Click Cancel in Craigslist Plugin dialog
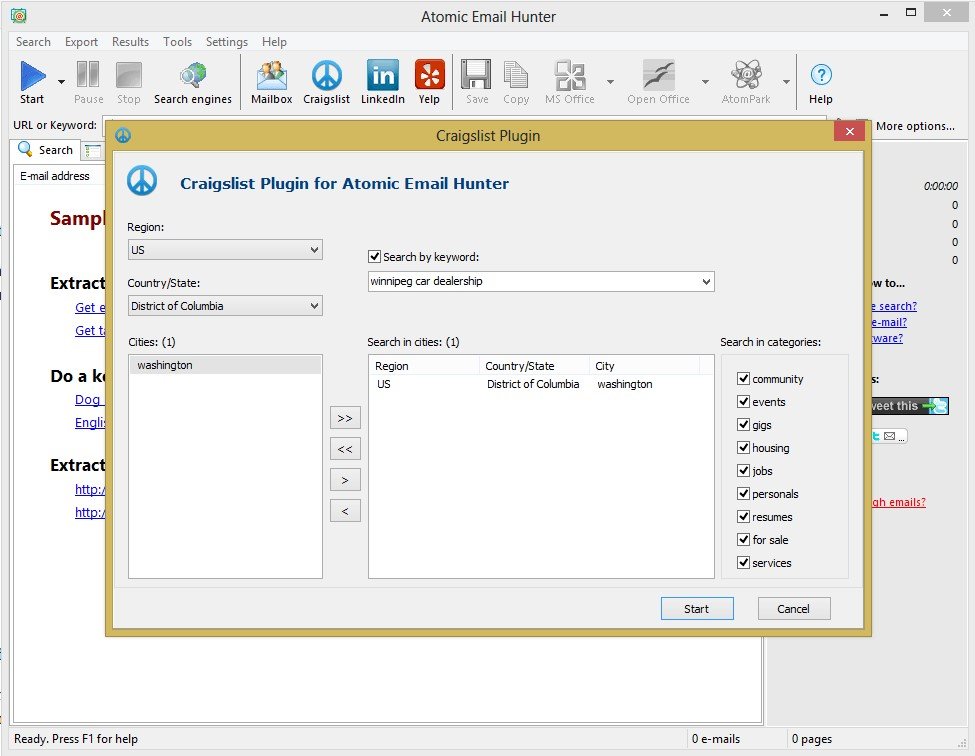This screenshot has width=975, height=756. [794, 609]
